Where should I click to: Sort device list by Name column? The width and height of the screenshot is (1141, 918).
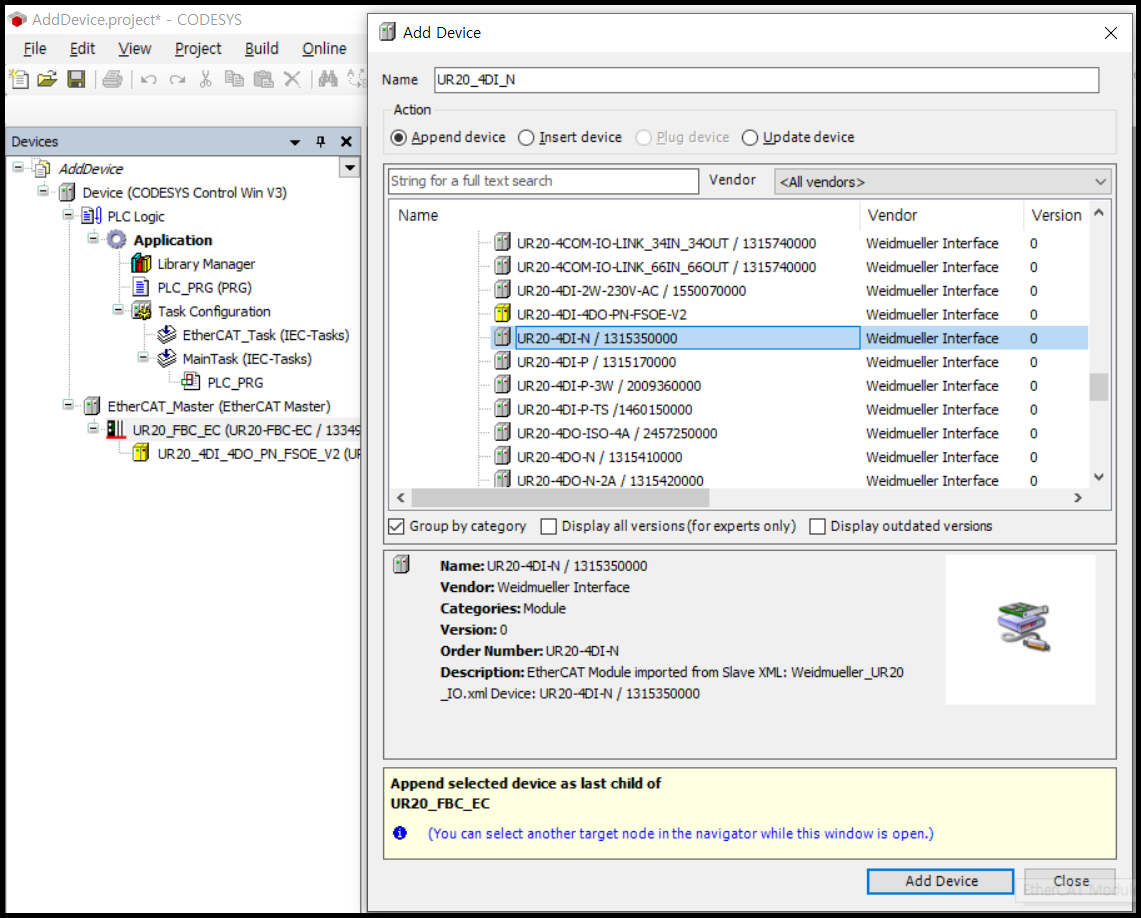point(625,215)
